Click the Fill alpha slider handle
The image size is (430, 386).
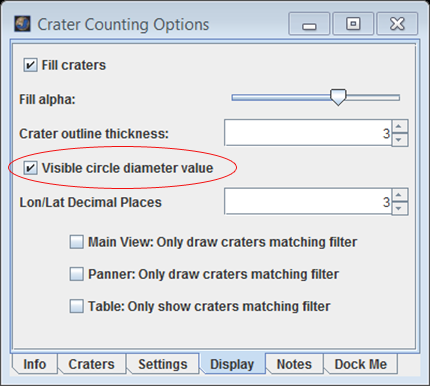pyautogui.click(x=338, y=97)
